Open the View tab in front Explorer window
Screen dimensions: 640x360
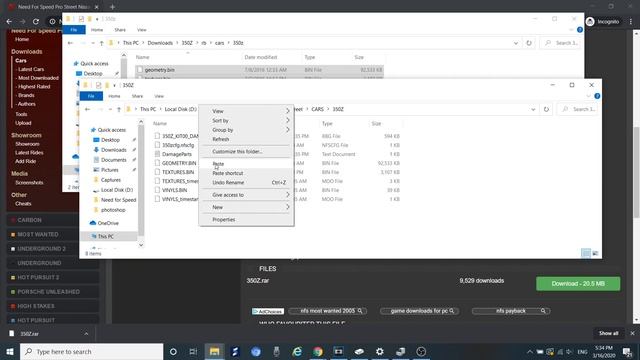coord(159,96)
